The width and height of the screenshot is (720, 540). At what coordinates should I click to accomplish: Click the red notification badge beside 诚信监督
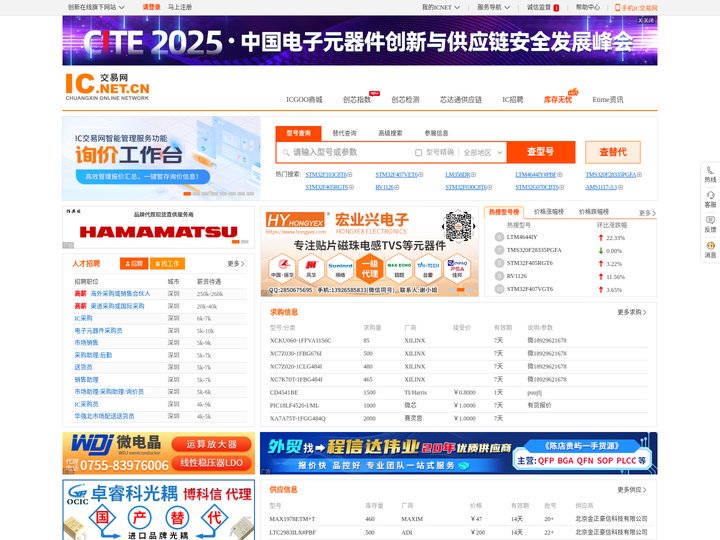(556, 8)
